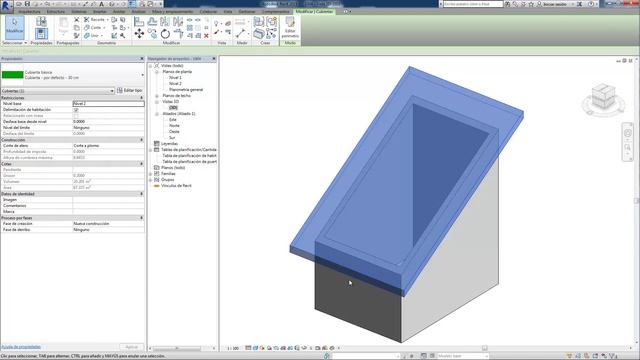Viewport: 640px width, 360px height.
Task: Select the Modificar arrow tool
Action: point(15,27)
